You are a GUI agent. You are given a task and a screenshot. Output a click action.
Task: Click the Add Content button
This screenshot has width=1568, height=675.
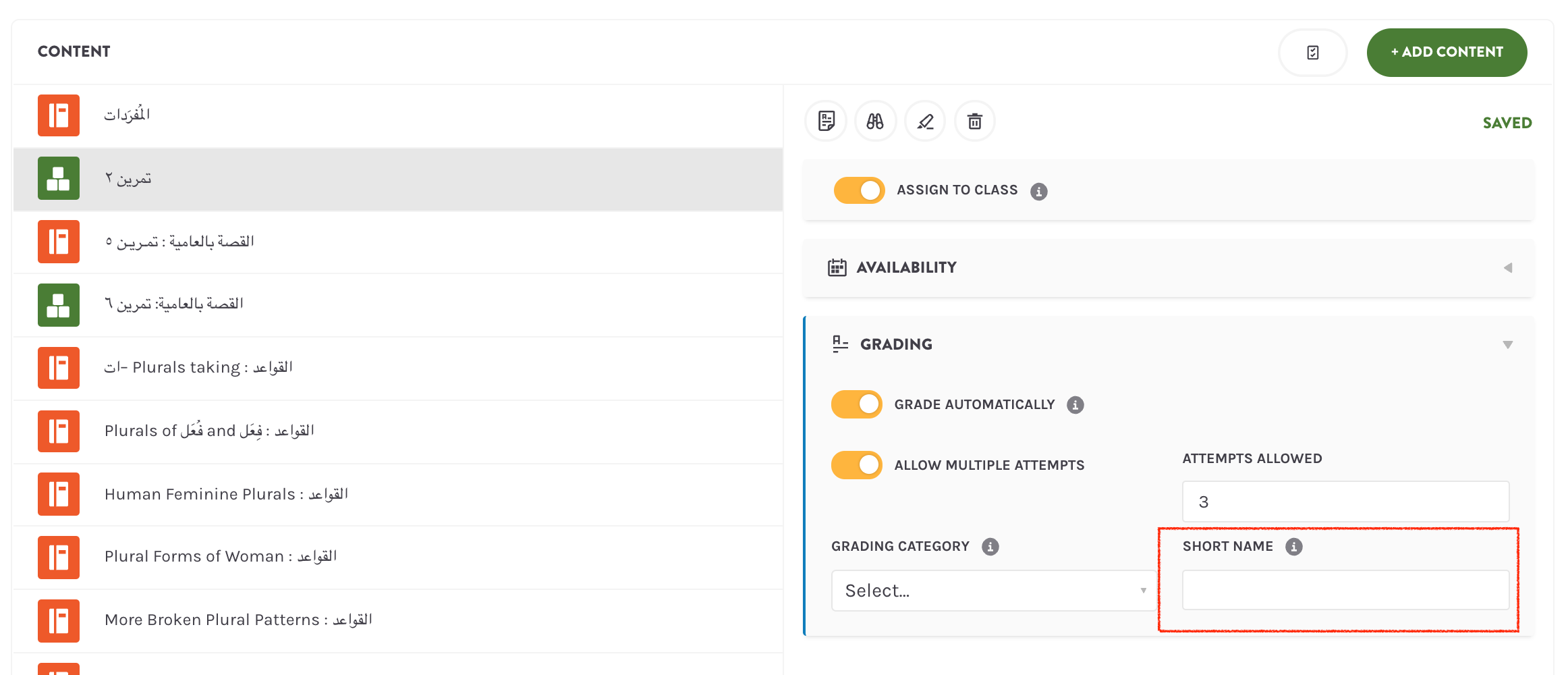click(x=1447, y=53)
